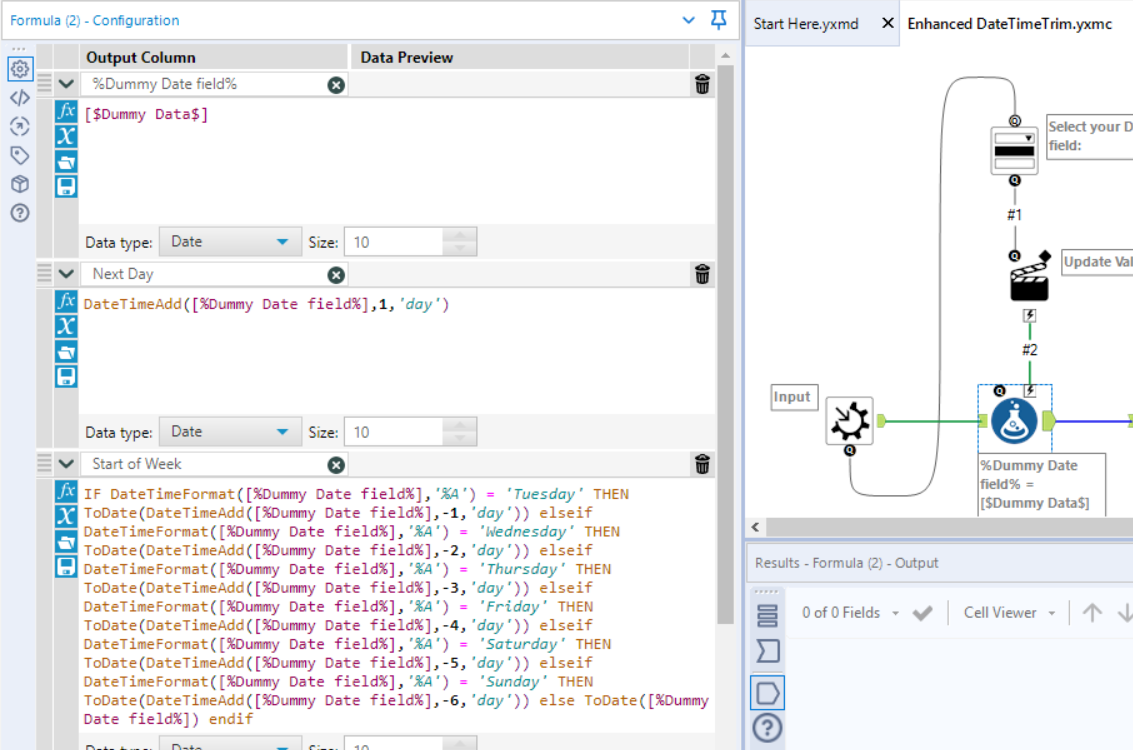Pin the Formula Configuration window

click(718, 20)
